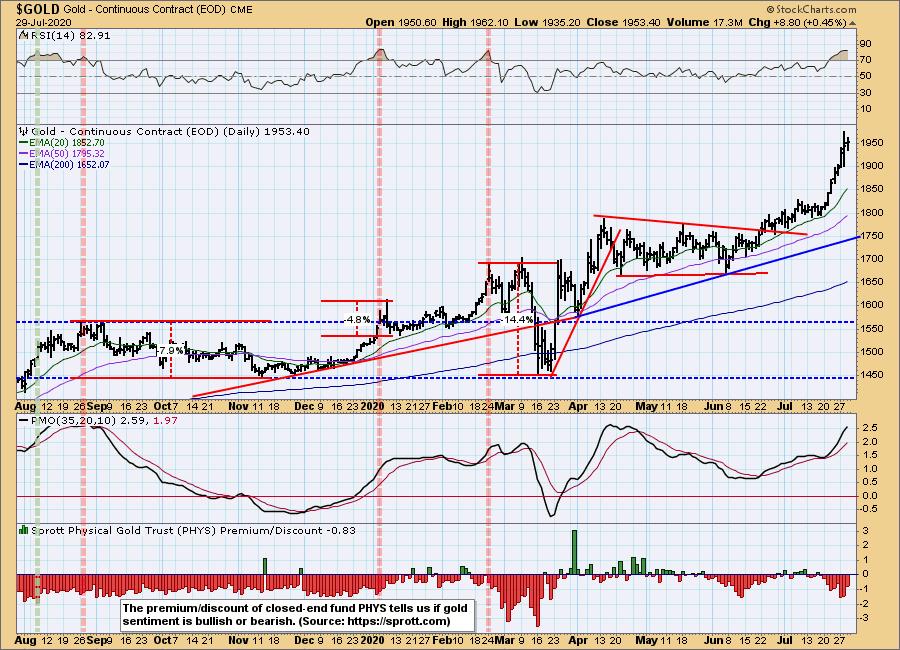Click the Gold - Continuous Contract (EOD) CME subtitle
900x650 pixels.
(158, 10)
